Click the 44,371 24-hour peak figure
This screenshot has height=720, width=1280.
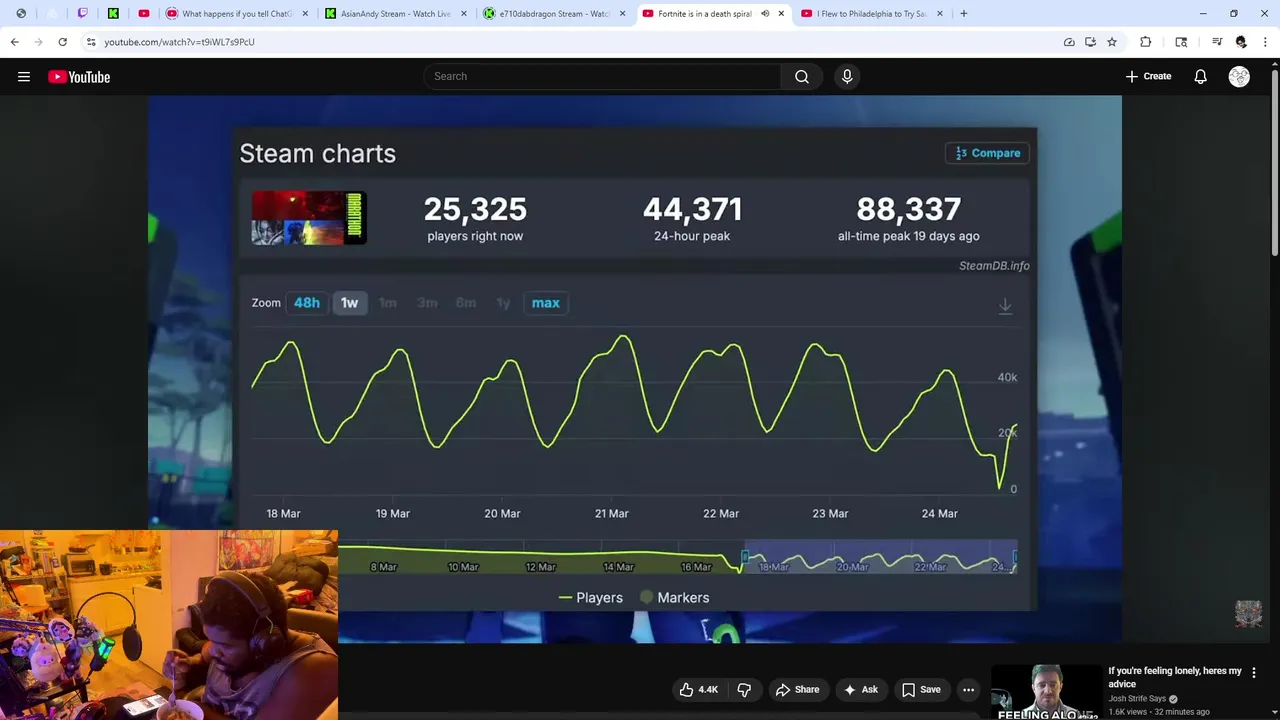tap(692, 209)
